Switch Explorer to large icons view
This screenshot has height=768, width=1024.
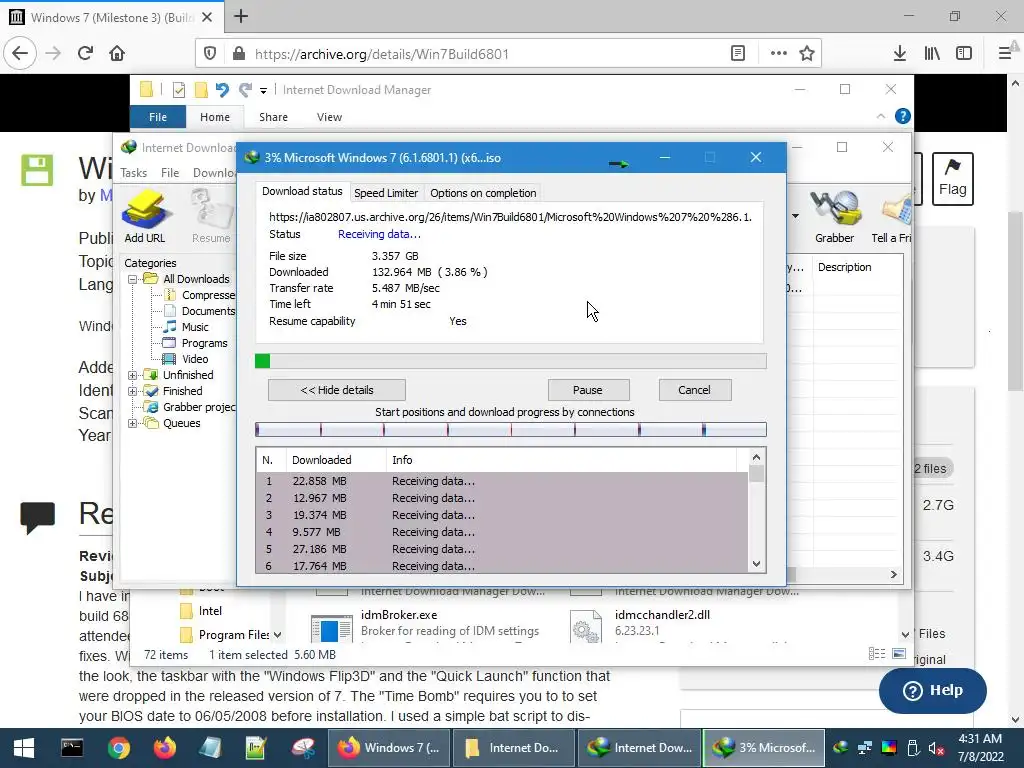point(899,654)
